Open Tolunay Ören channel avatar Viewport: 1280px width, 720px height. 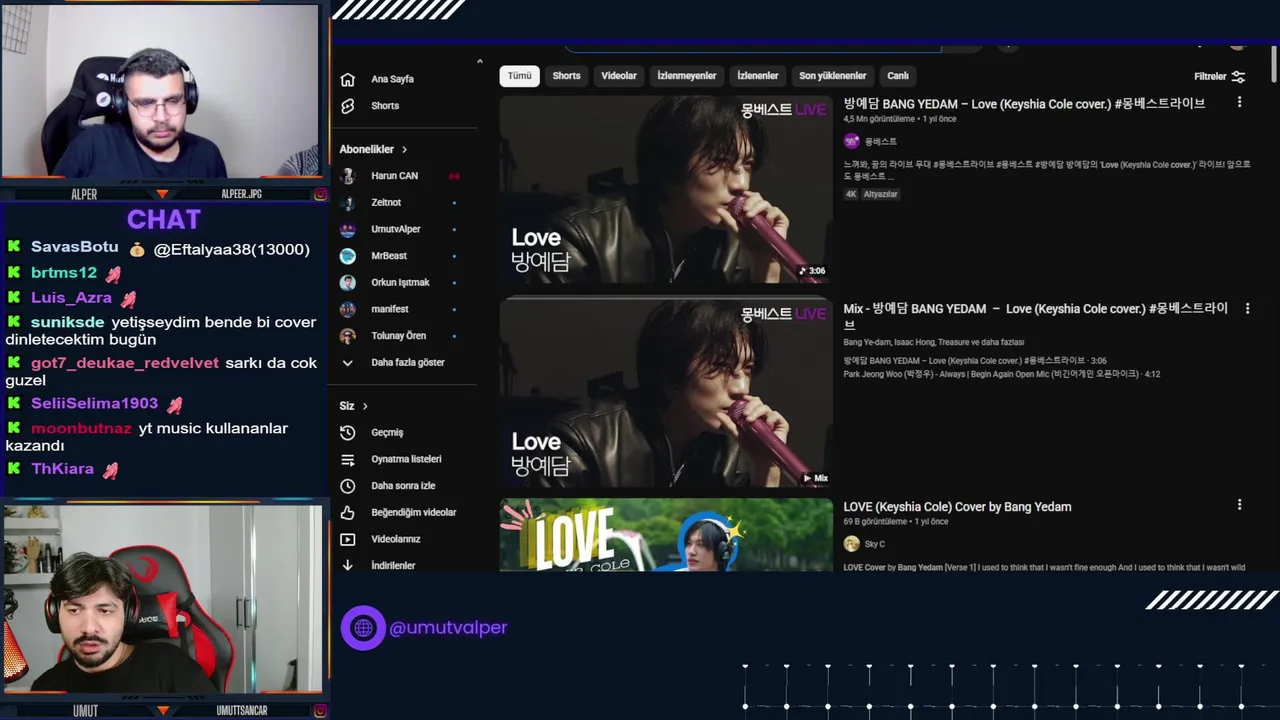[x=347, y=336]
